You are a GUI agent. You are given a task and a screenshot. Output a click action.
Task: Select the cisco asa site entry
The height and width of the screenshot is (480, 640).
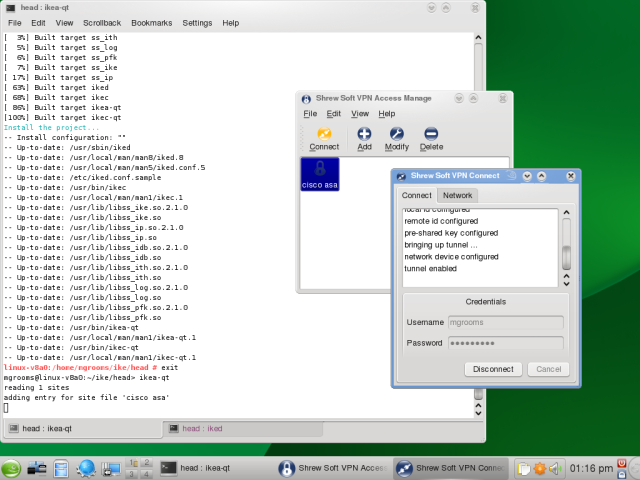point(319,173)
